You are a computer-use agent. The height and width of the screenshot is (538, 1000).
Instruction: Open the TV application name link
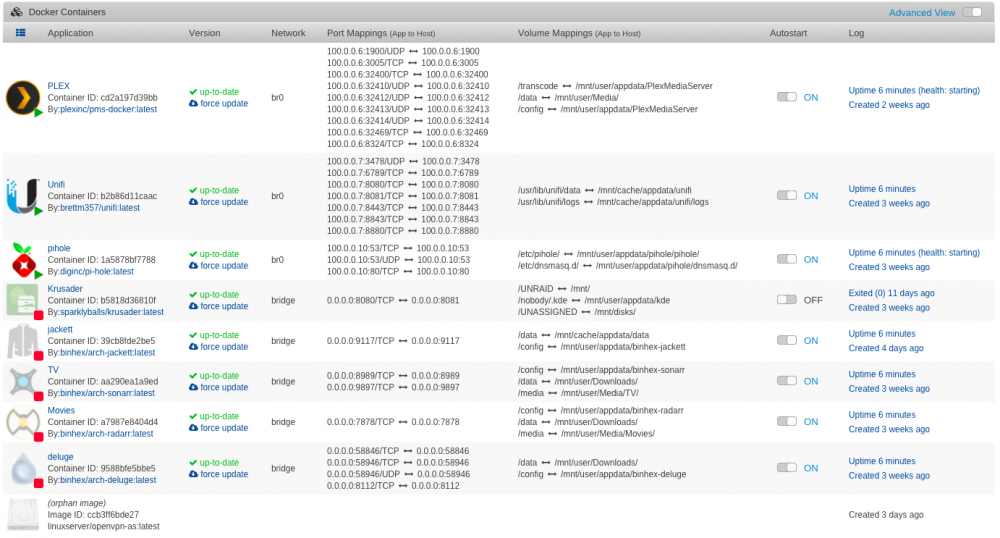(53, 370)
